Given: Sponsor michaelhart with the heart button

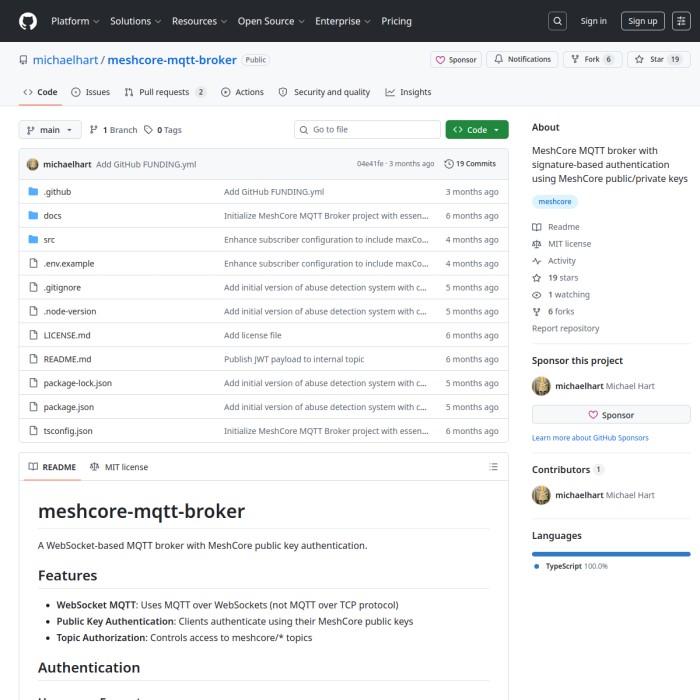Looking at the screenshot, I should [610, 415].
